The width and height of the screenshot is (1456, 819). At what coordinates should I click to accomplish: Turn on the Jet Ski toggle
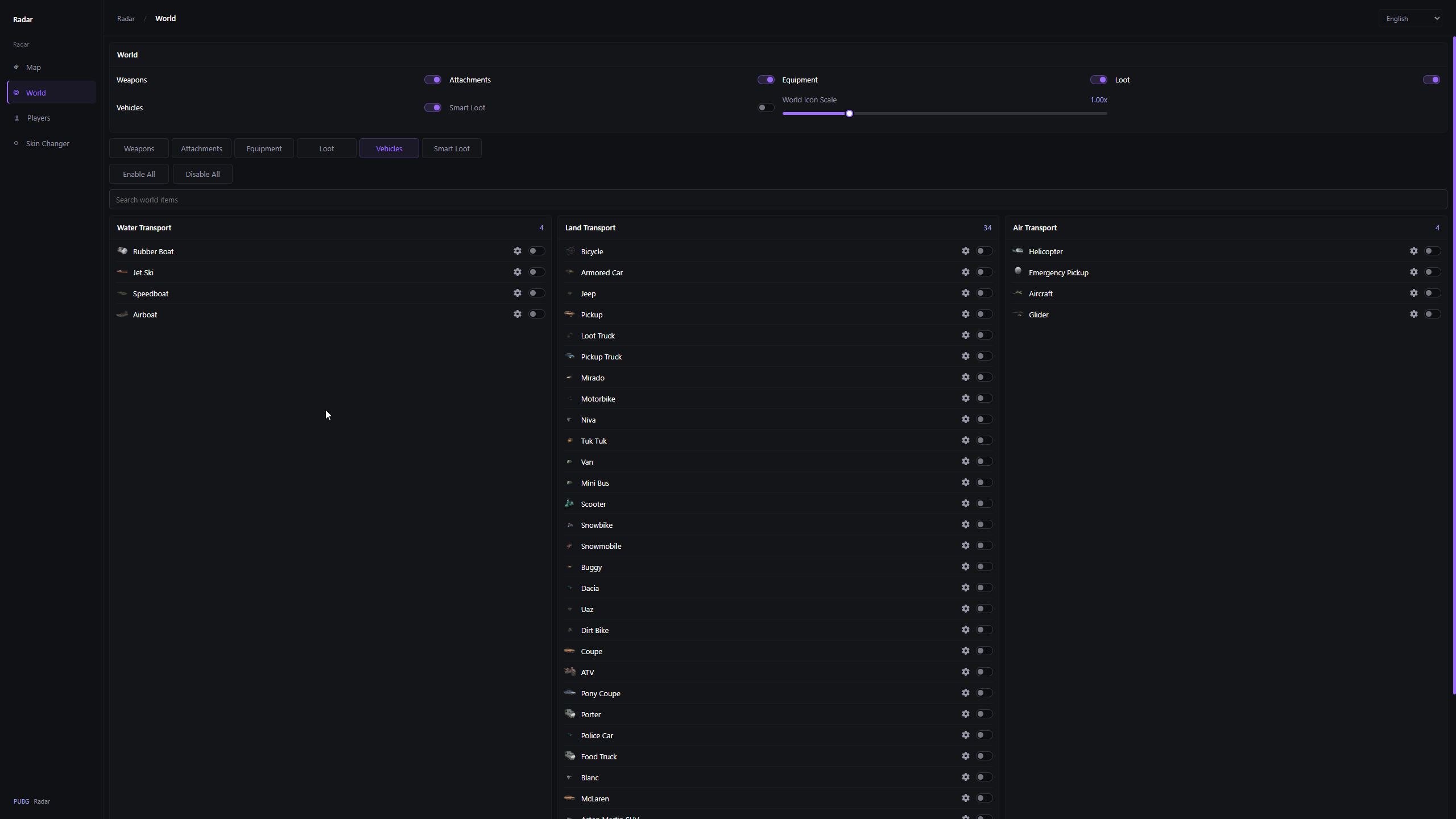click(536, 272)
